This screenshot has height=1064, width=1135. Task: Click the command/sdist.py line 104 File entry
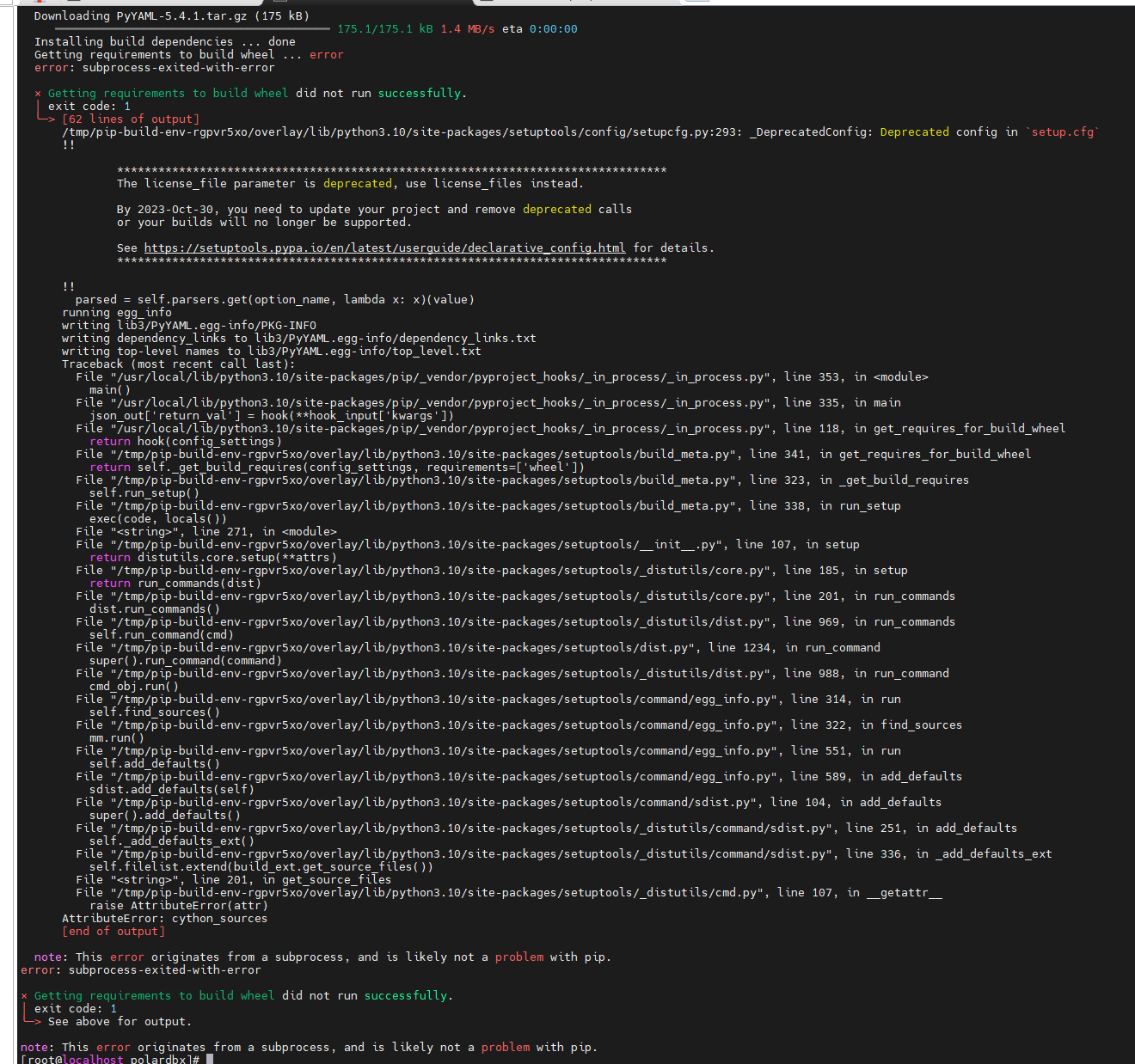pyautogui.click(x=508, y=803)
